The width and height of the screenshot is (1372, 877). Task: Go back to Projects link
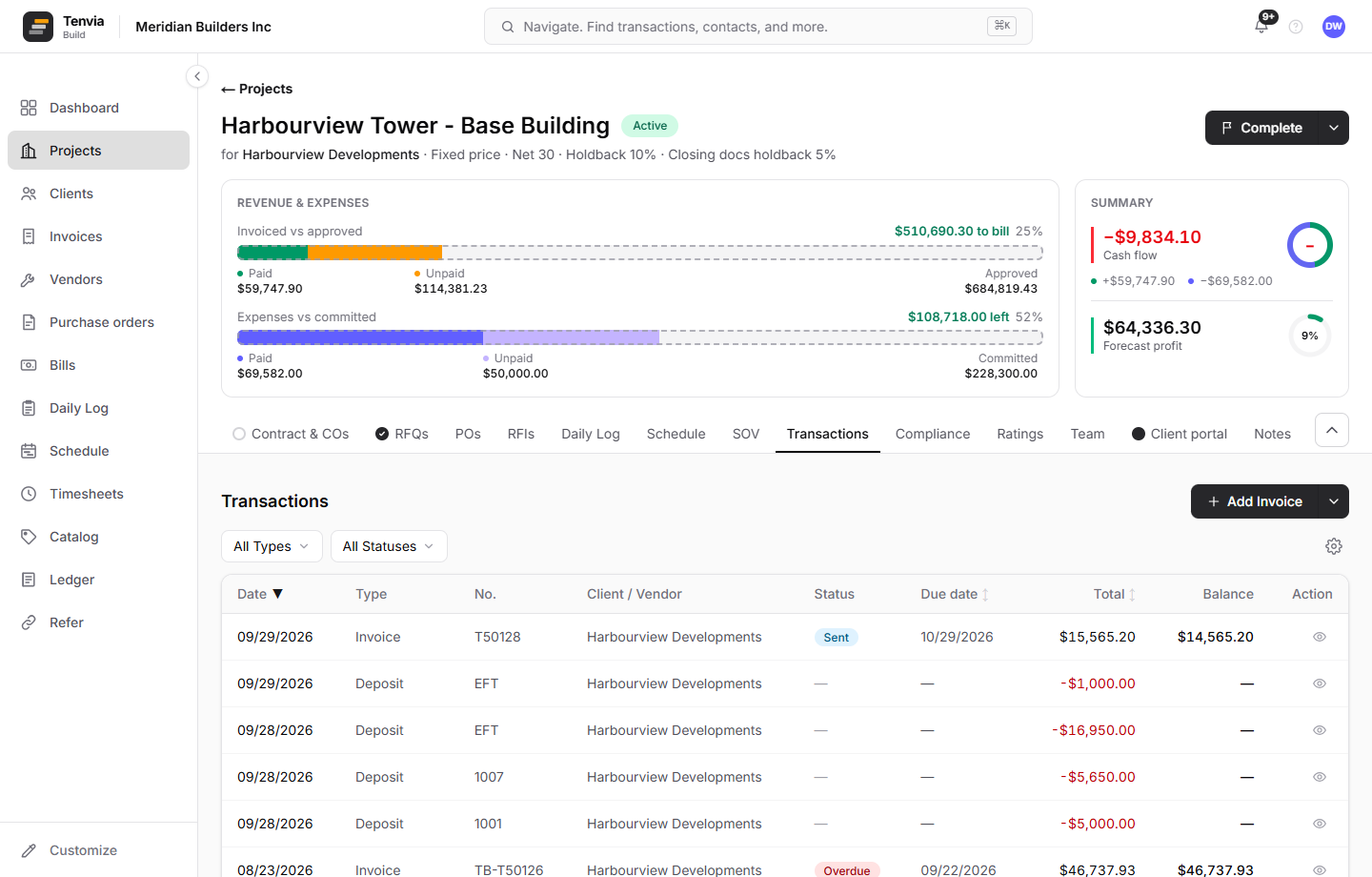tap(257, 89)
